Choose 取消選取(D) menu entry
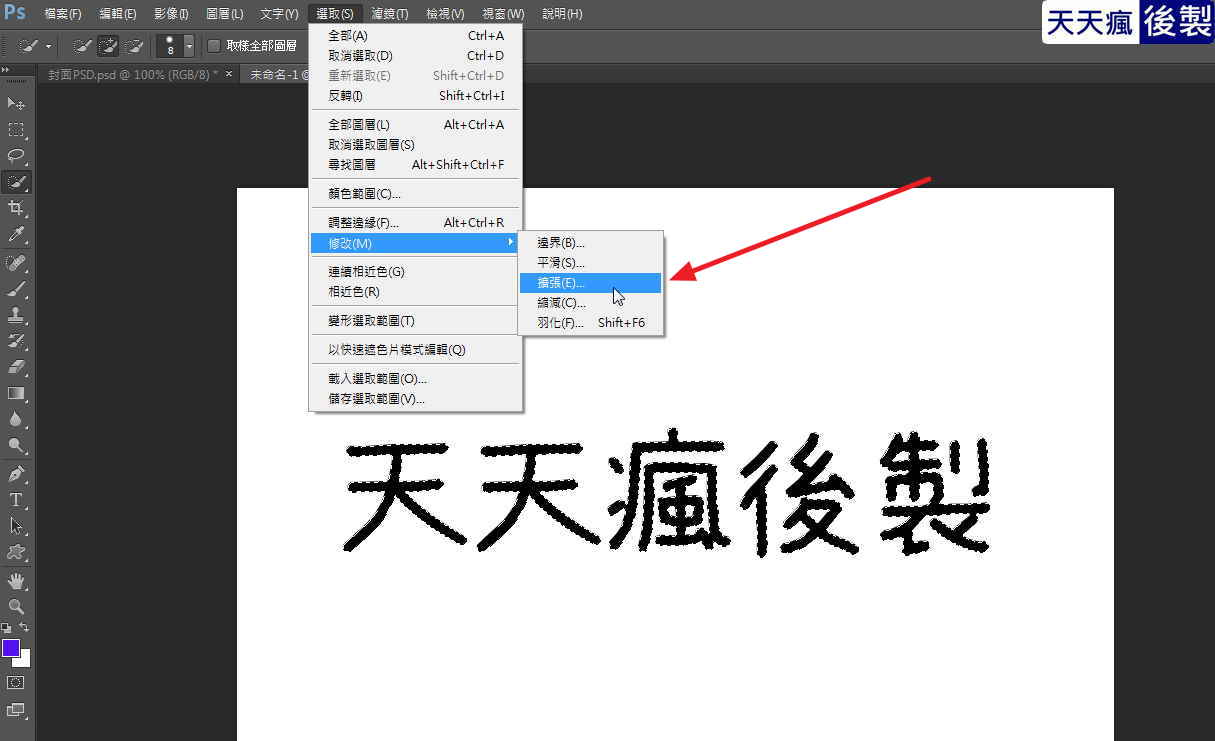This screenshot has width=1215, height=741. coord(415,56)
